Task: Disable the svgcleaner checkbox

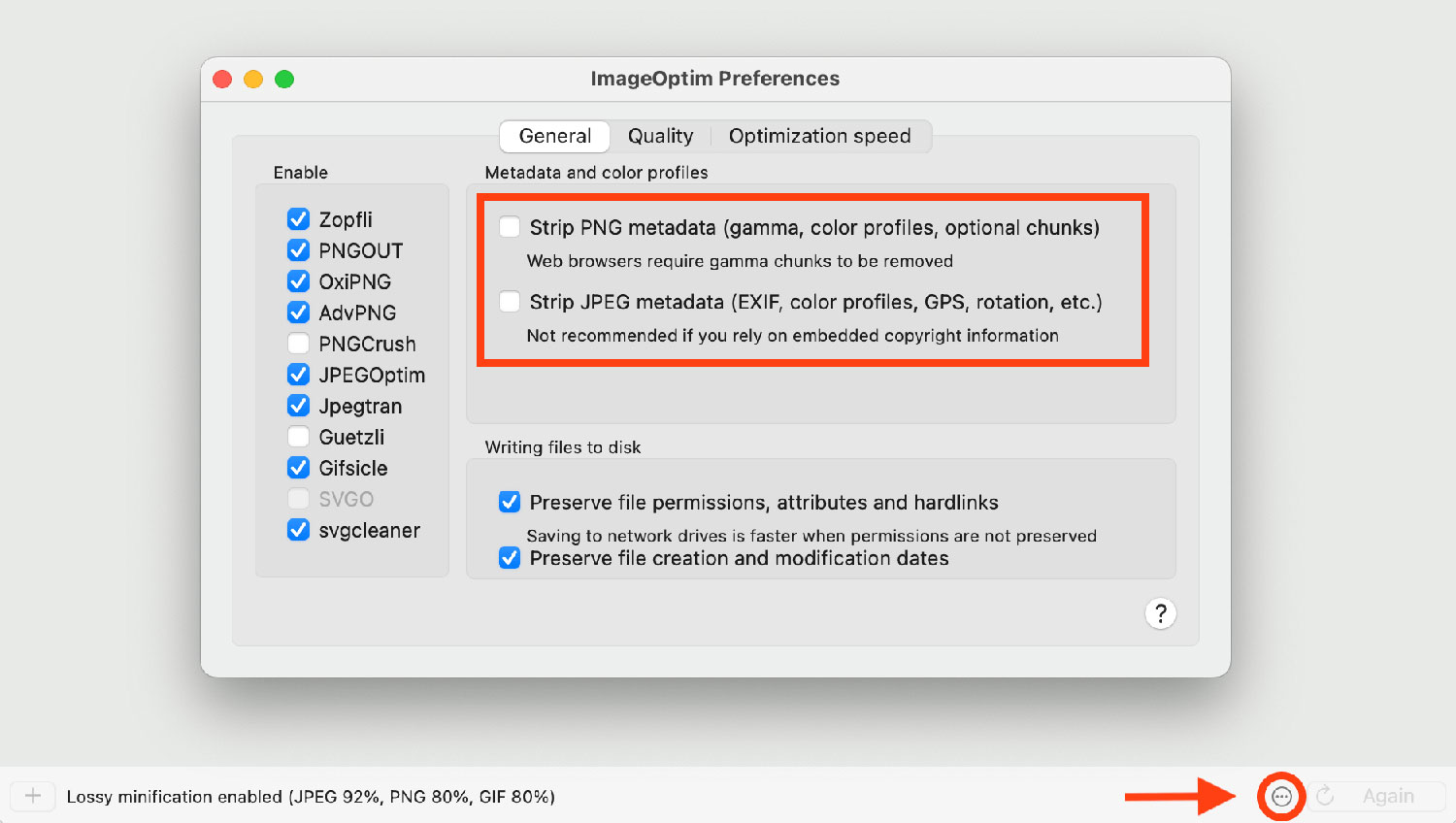Action: 299,530
